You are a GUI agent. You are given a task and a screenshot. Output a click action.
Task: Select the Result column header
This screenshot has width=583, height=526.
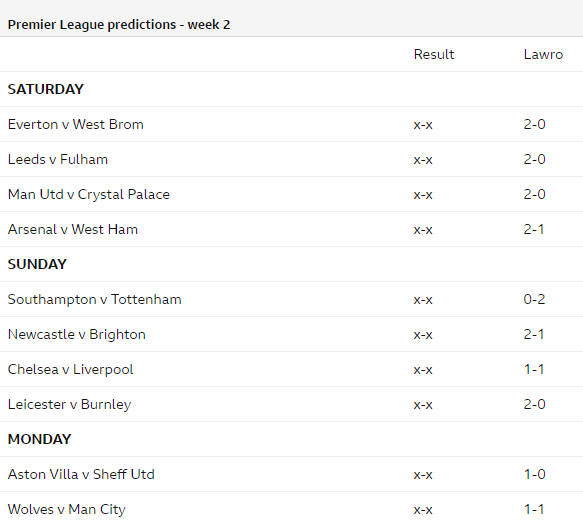click(x=434, y=54)
